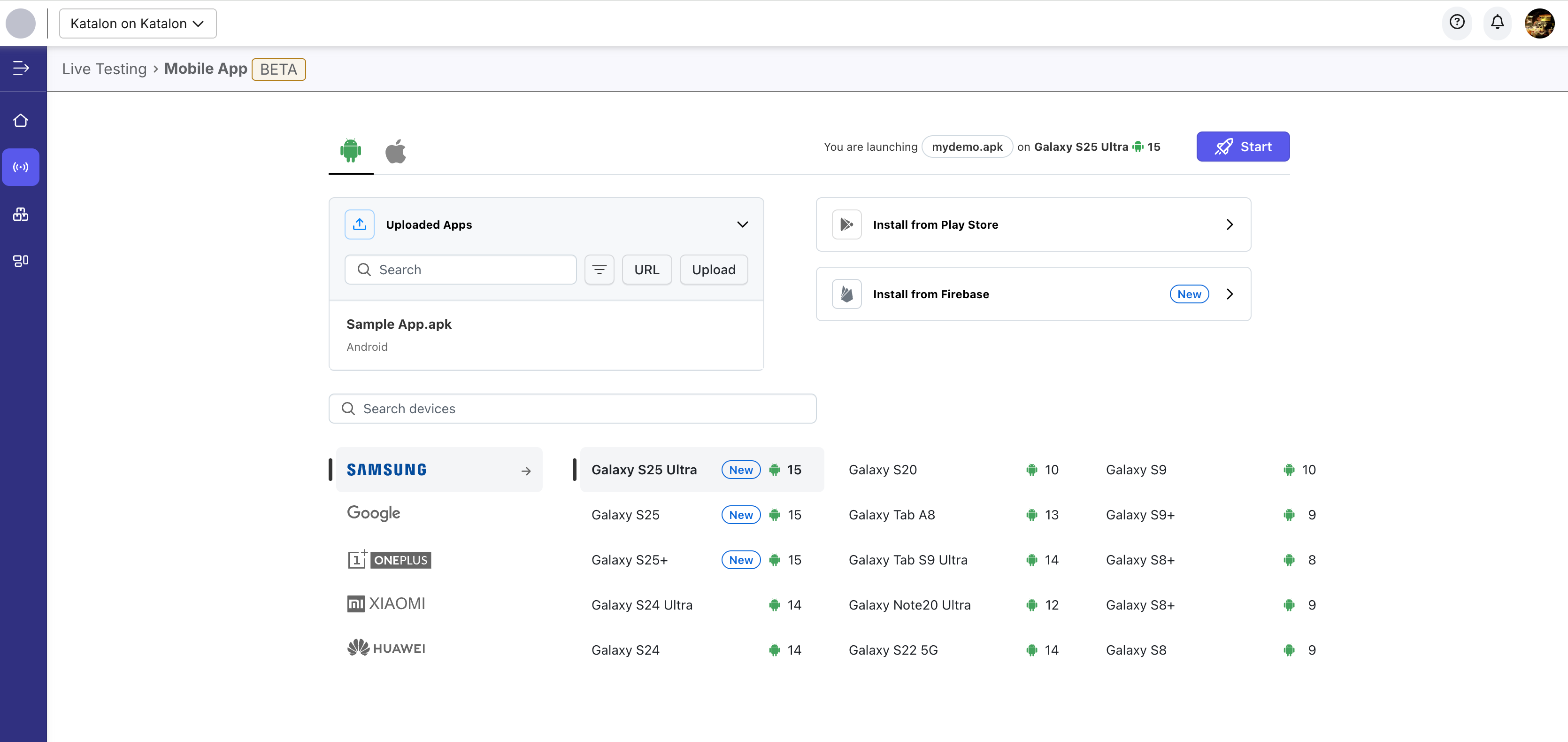Screen dimensions: 1568x742
Task: Switch to the Android platform tab
Action: point(351,150)
